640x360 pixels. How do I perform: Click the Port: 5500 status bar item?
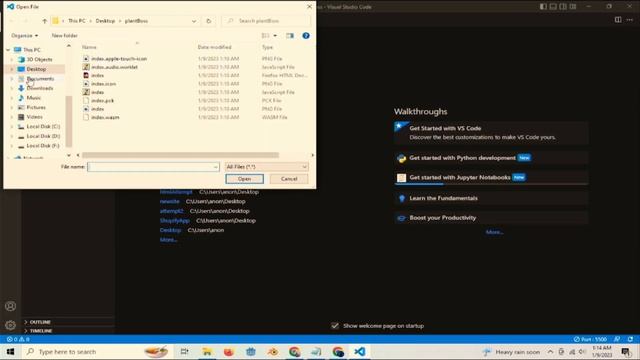[x=590, y=339]
